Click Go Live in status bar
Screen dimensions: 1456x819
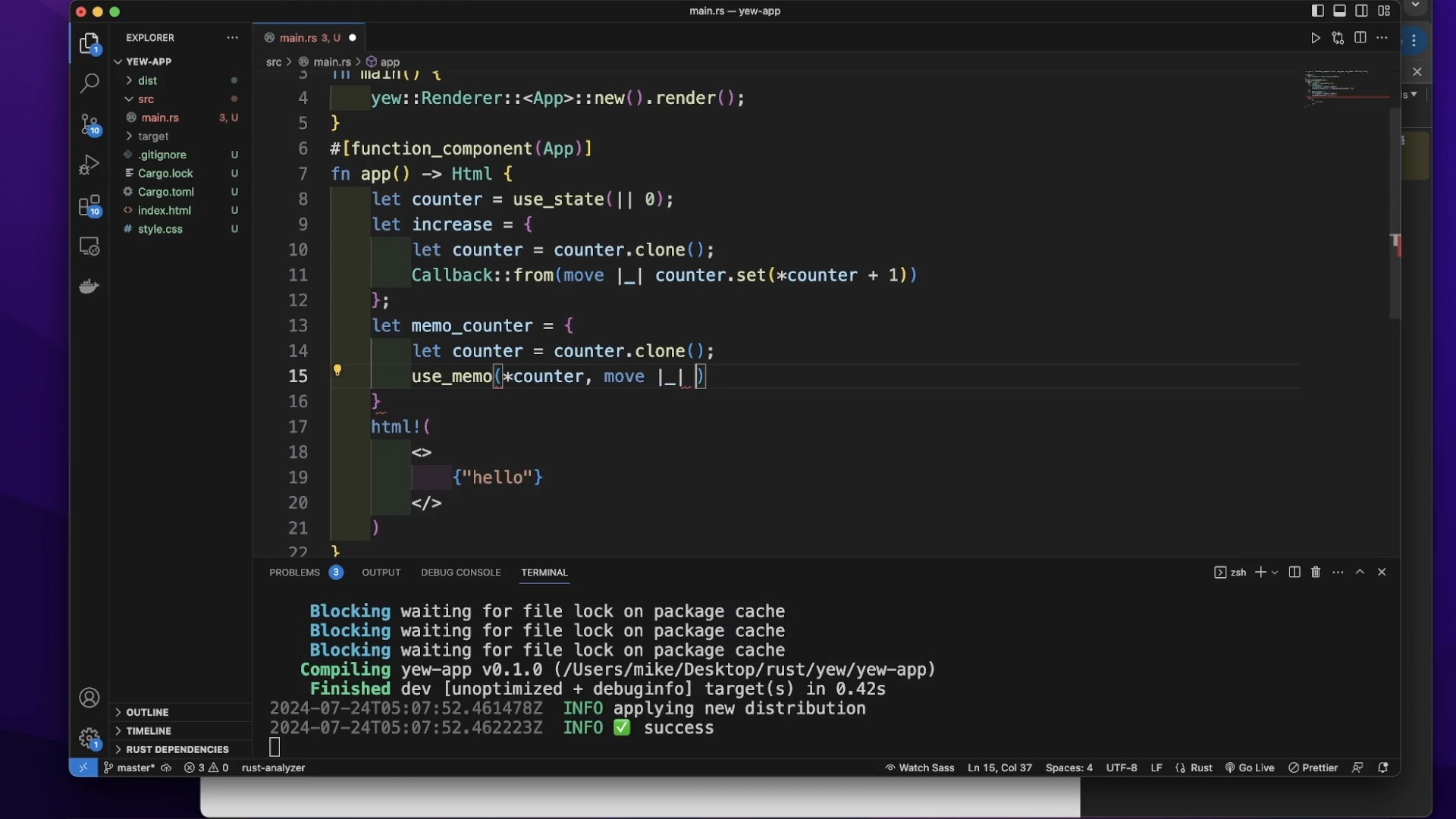(1250, 768)
